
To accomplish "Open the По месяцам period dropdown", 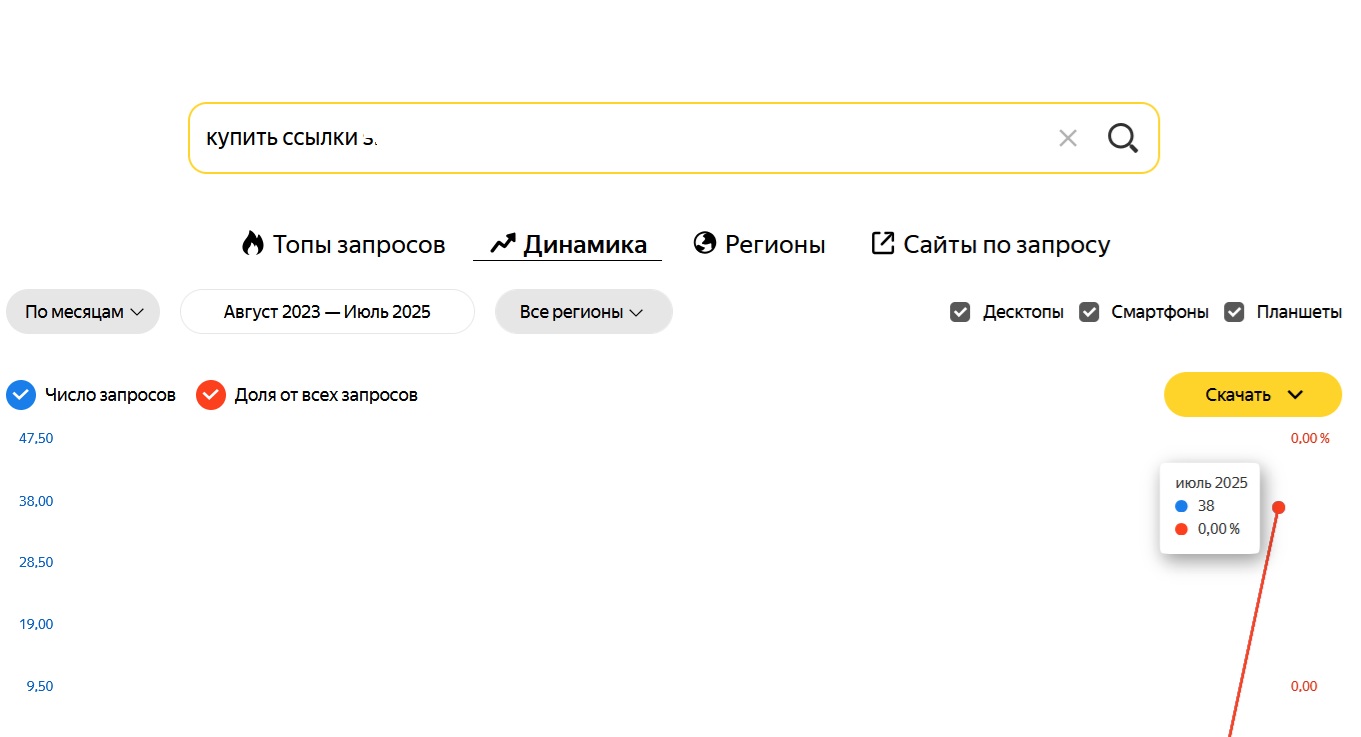I will 83,312.
